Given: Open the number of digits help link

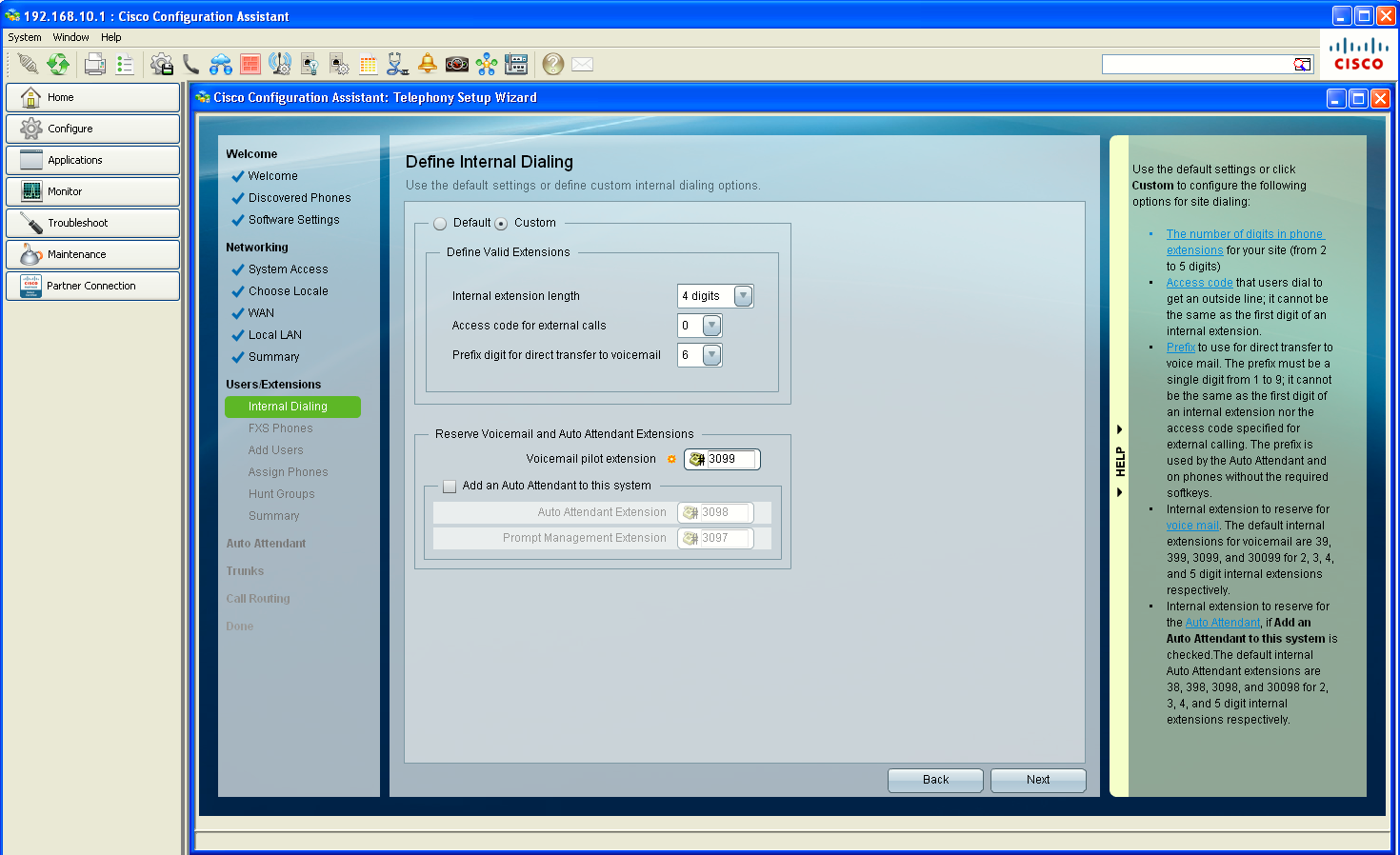Looking at the screenshot, I should 1245,242.
